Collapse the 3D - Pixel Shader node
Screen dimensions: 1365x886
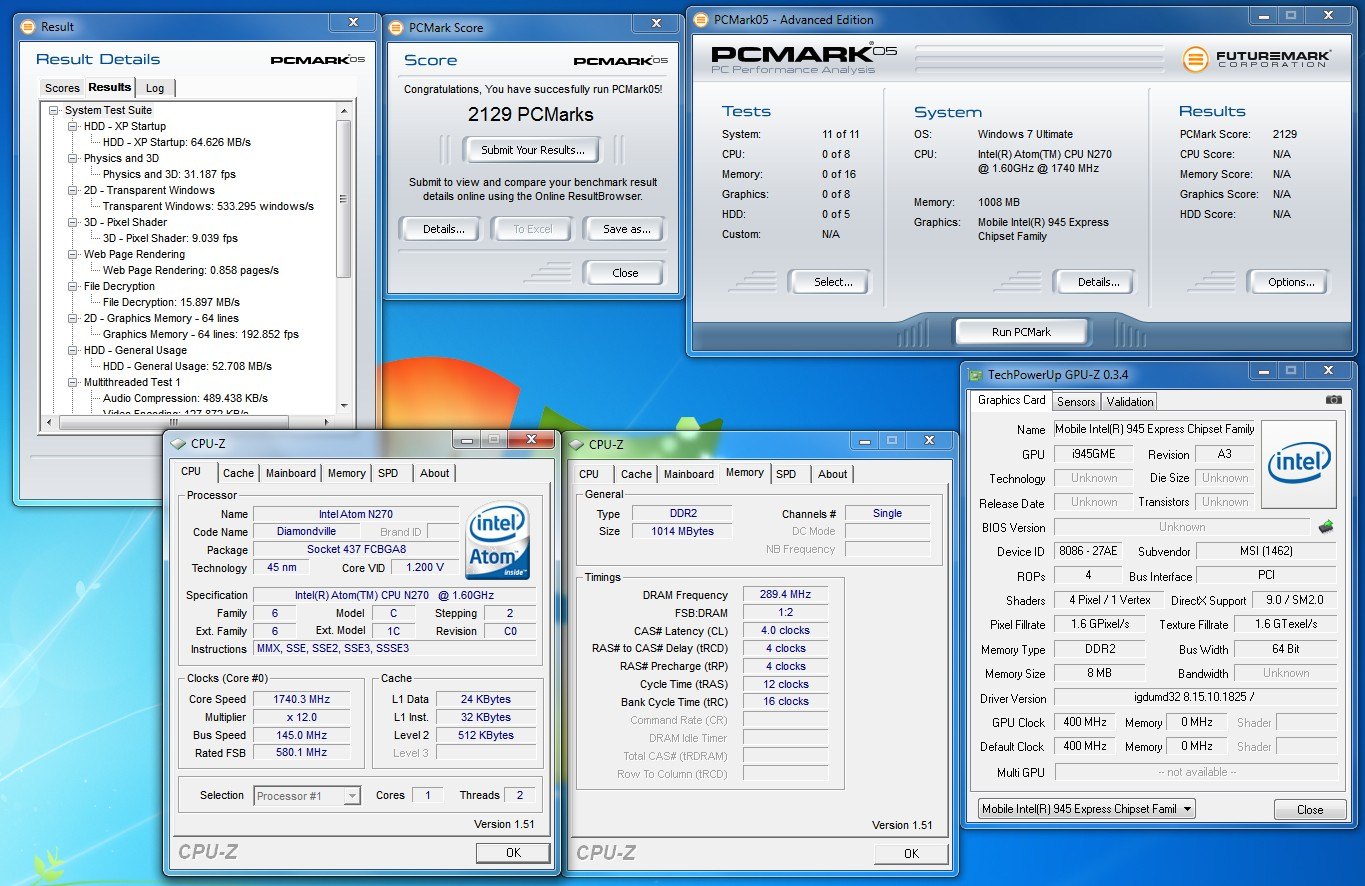[73, 222]
